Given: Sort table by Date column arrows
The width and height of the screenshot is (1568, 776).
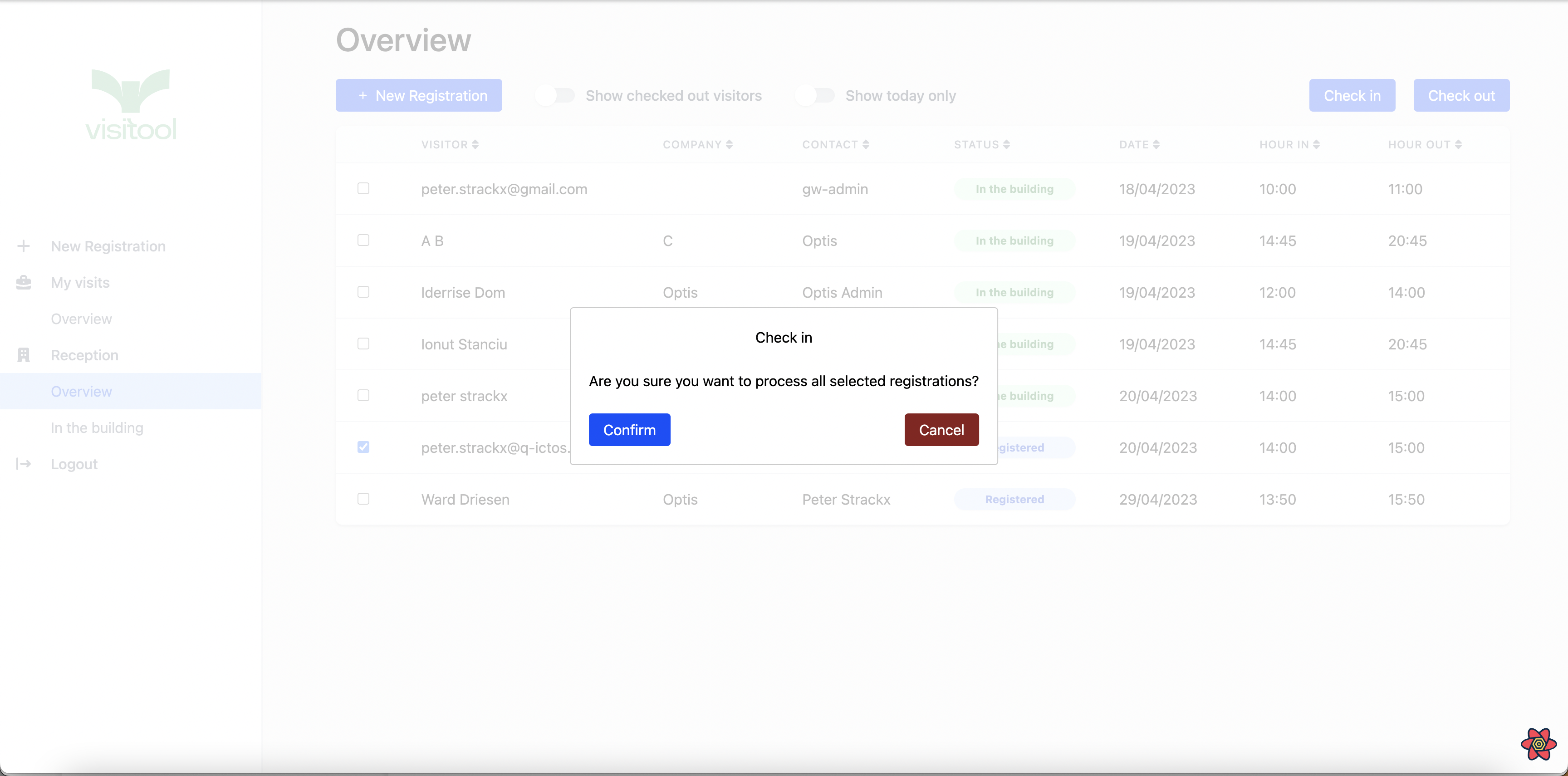Looking at the screenshot, I should click(1156, 144).
